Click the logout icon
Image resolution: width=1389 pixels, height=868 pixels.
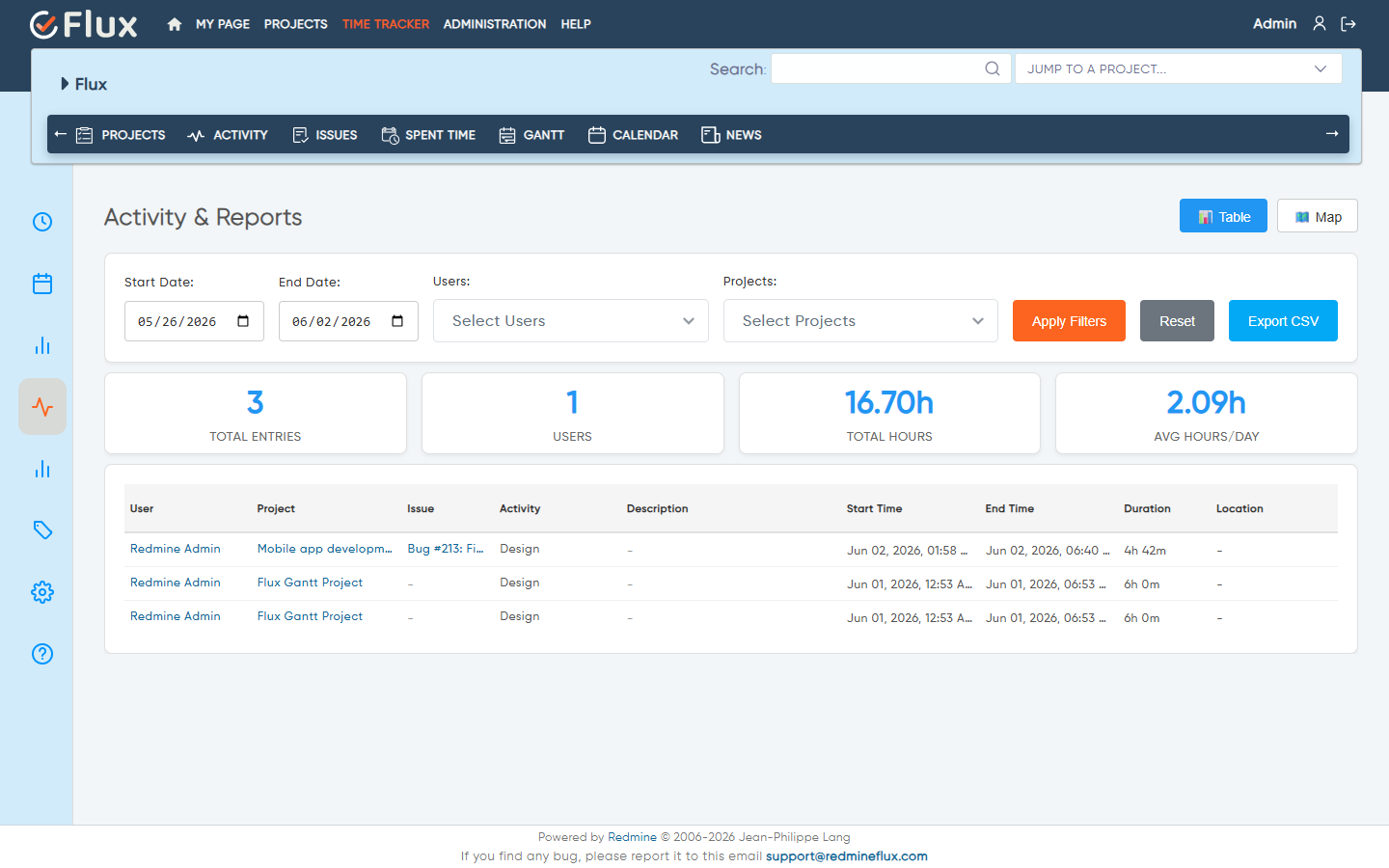pos(1348,24)
